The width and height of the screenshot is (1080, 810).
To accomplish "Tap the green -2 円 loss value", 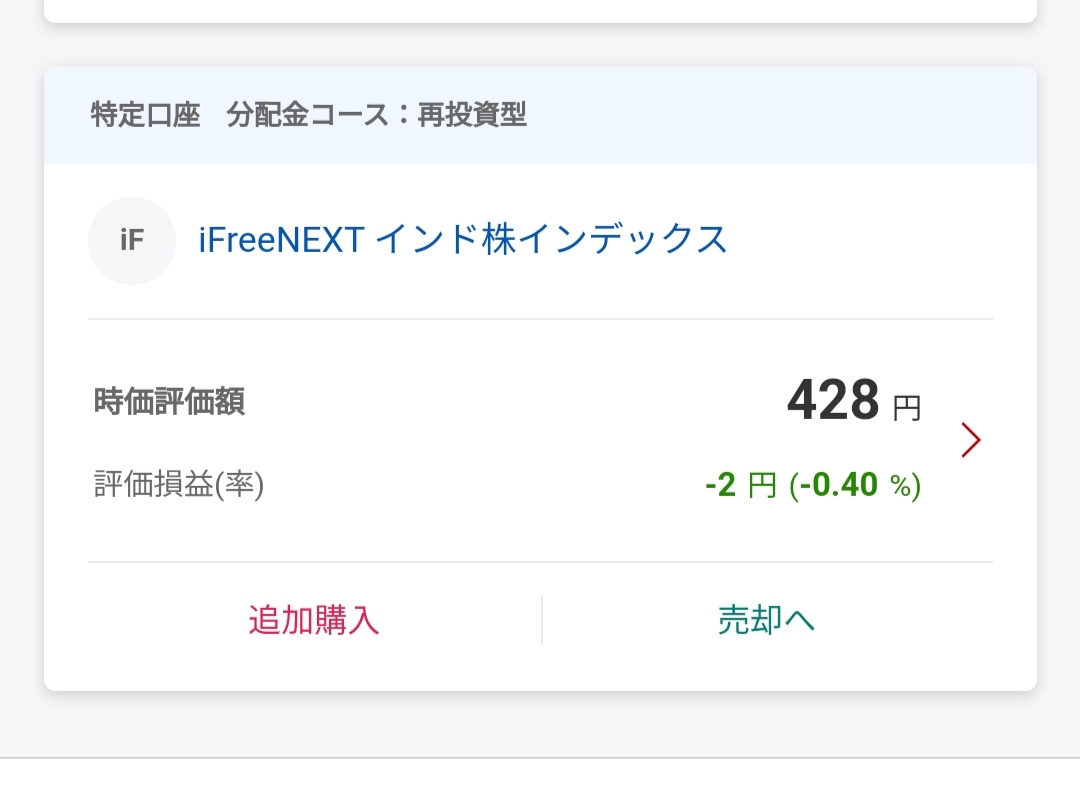I will pos(741,485).
